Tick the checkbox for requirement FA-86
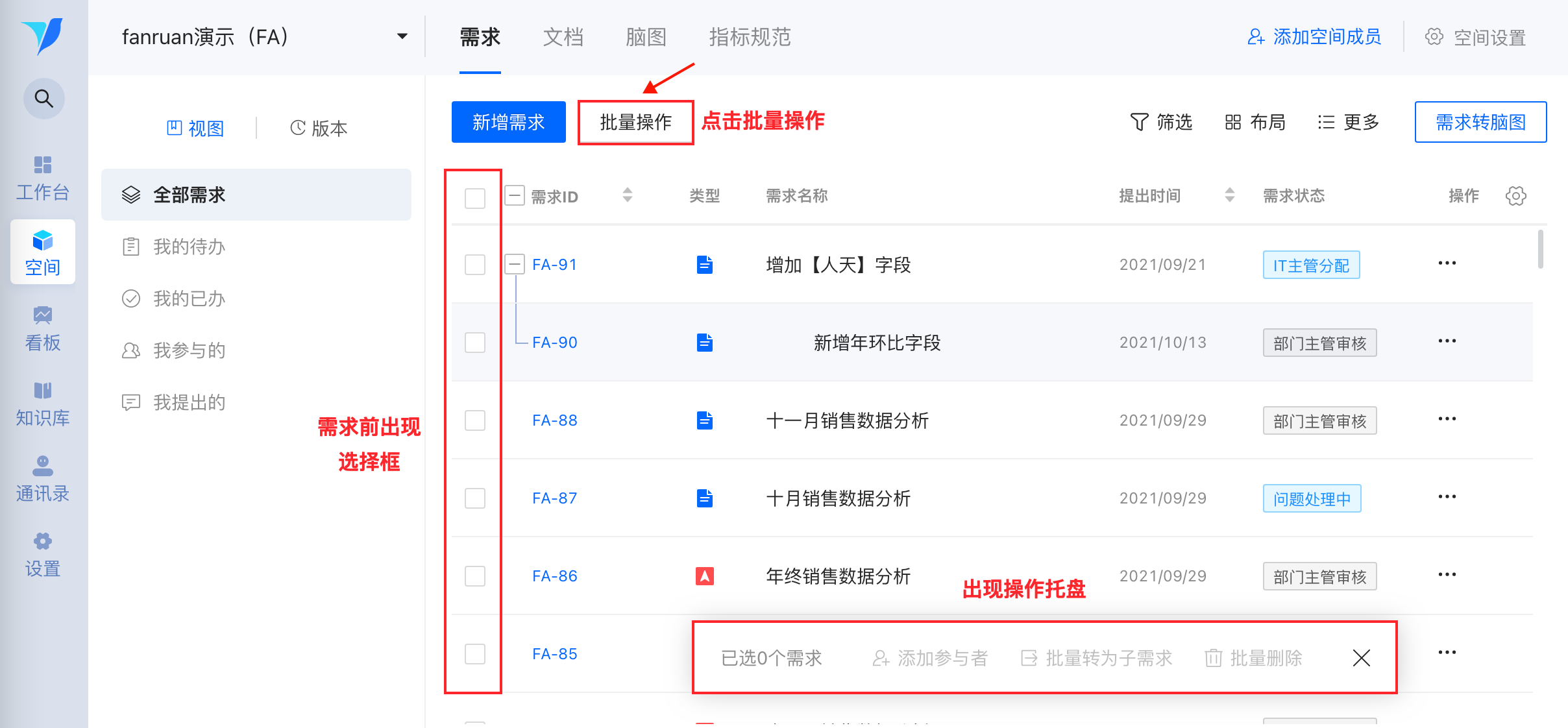Image resolution: width=1568 pixels, height=728 pixels. tap(475, 576)
